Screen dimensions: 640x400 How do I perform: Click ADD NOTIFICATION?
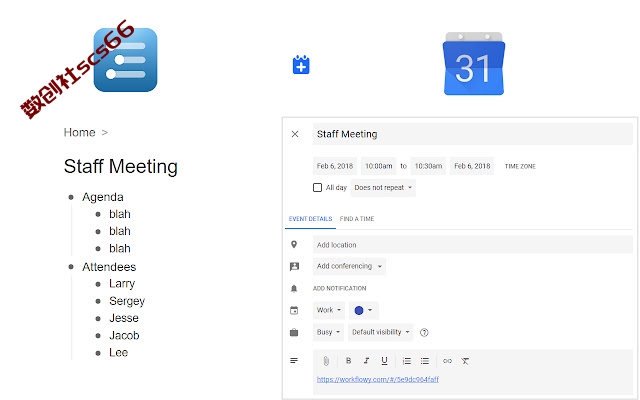(339, 288)
